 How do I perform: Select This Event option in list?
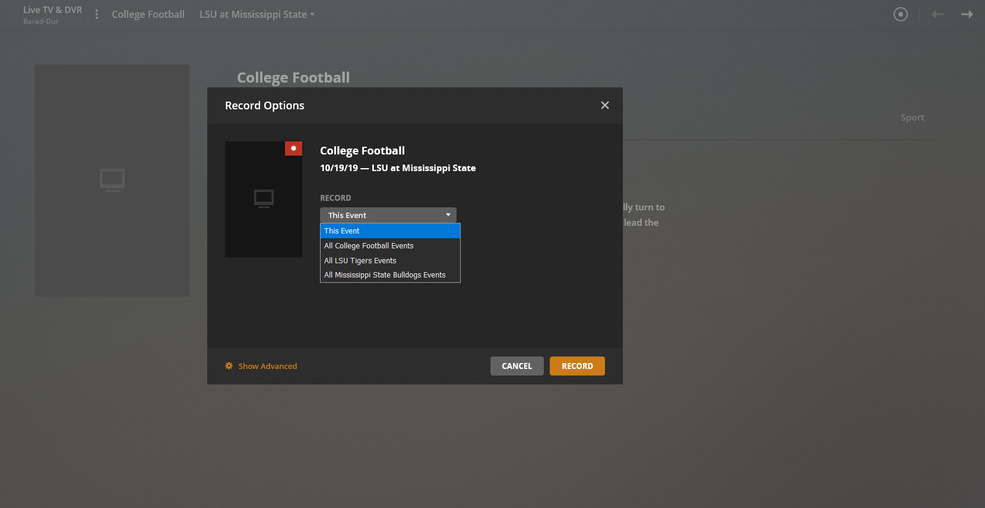pyautogui.click(x=390, y=231)
